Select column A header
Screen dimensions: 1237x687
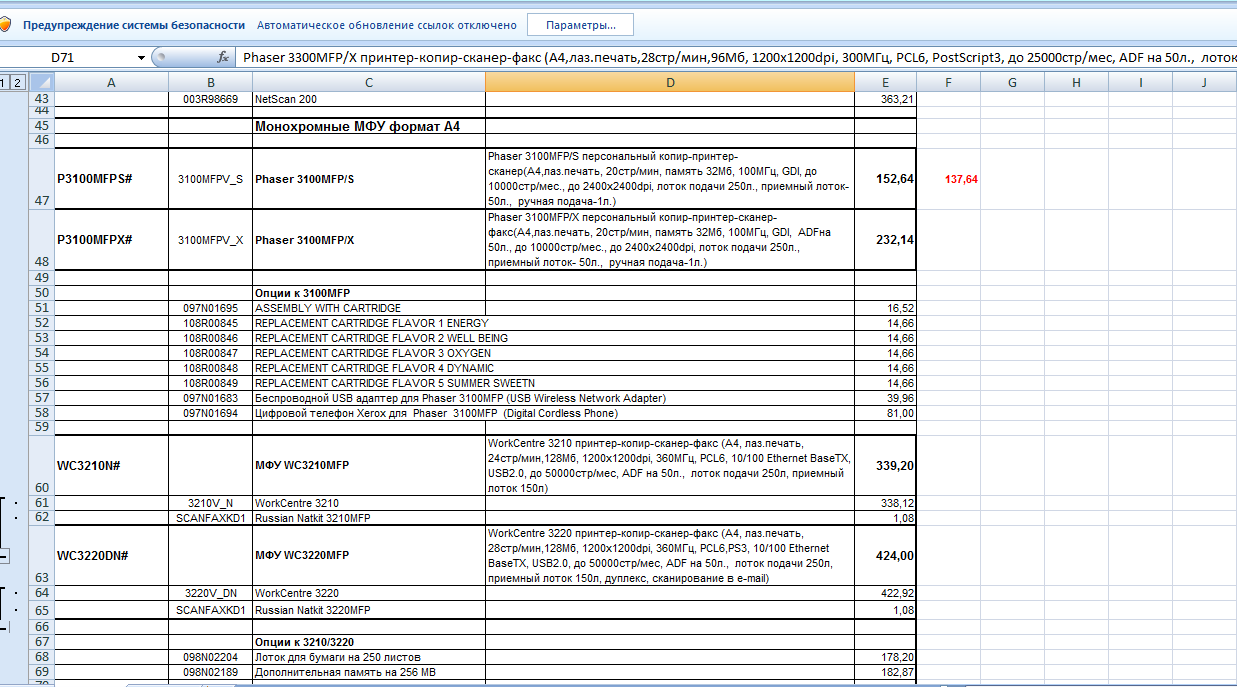coord(111,82)
